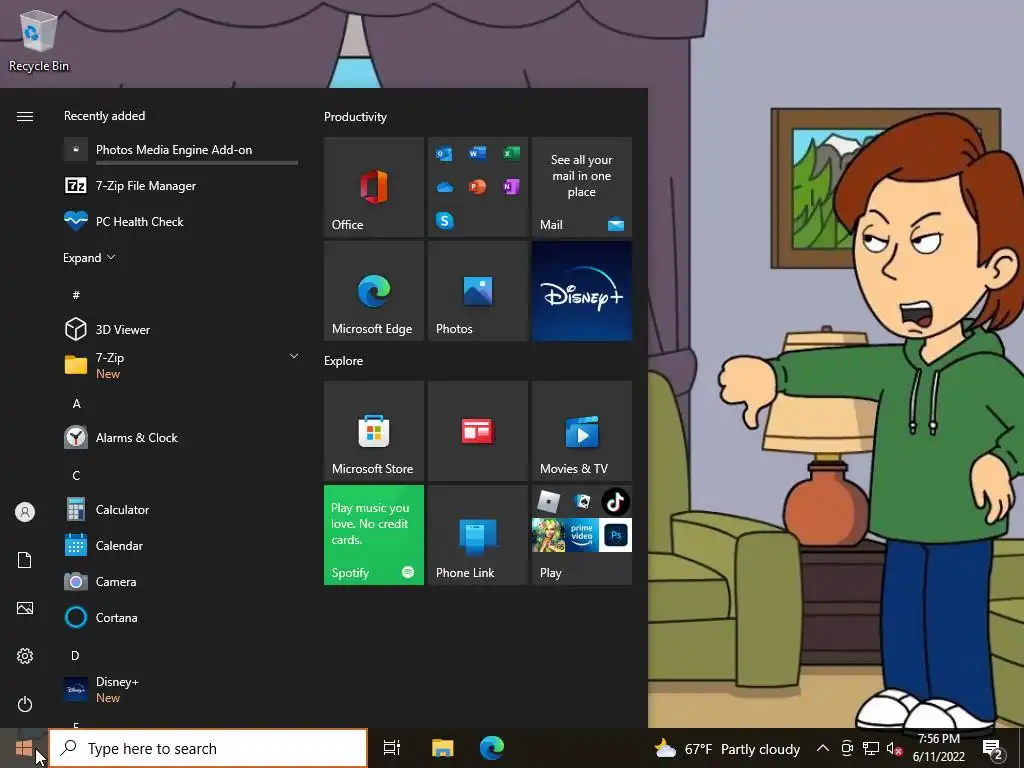Open the Camera app
Viewport: 1024px width, 768px height.
click(180, 581)
